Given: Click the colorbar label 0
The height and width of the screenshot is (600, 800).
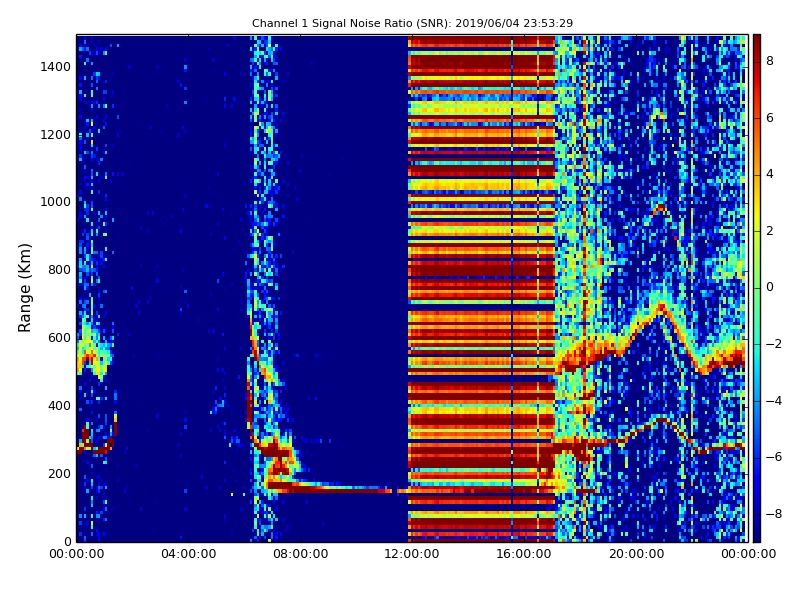Looking at the screenshot, I should coord(770,287).
